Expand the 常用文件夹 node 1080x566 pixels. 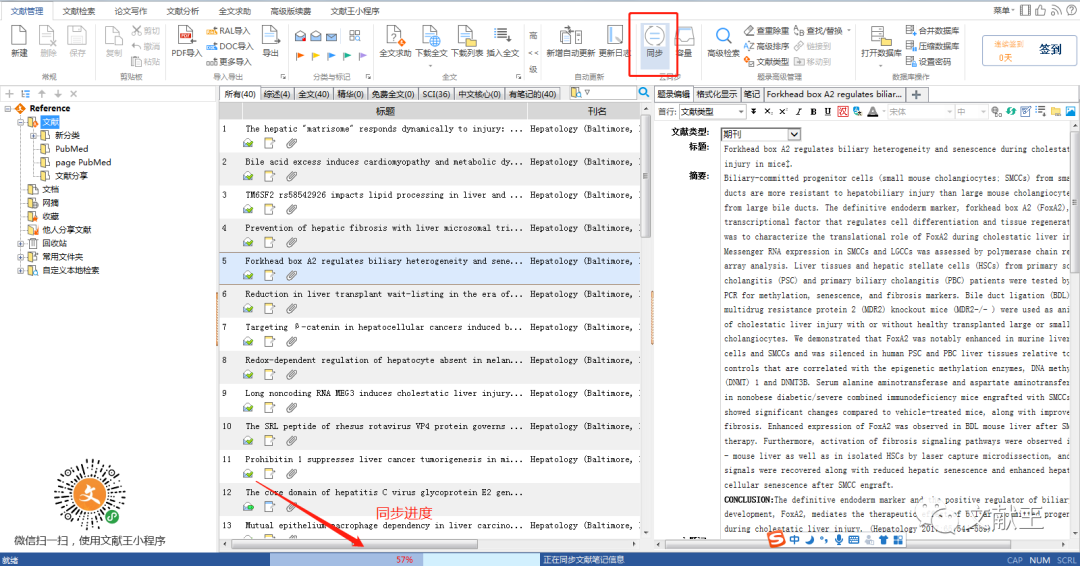point(21,257)
